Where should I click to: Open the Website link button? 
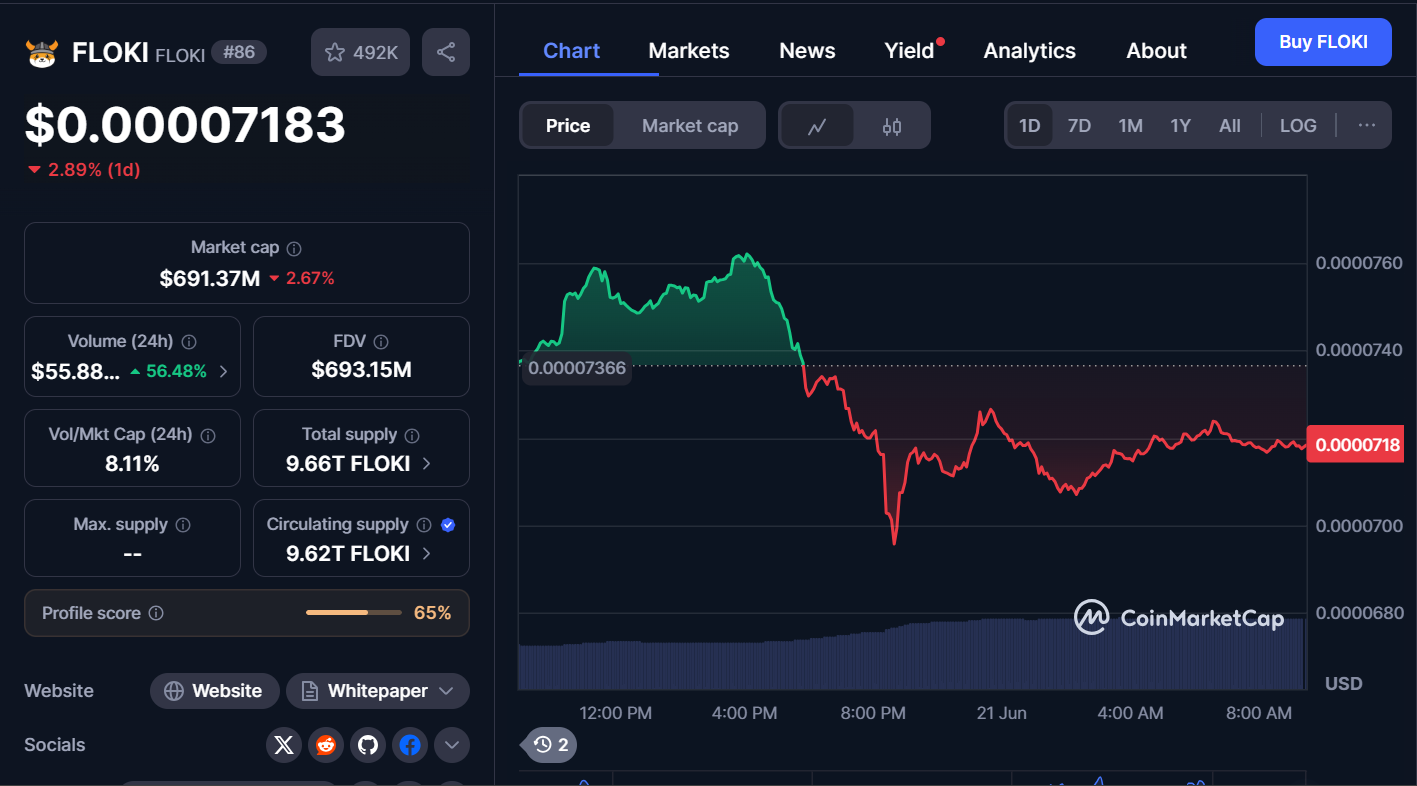pyautogui.click(x=214, y=691)
